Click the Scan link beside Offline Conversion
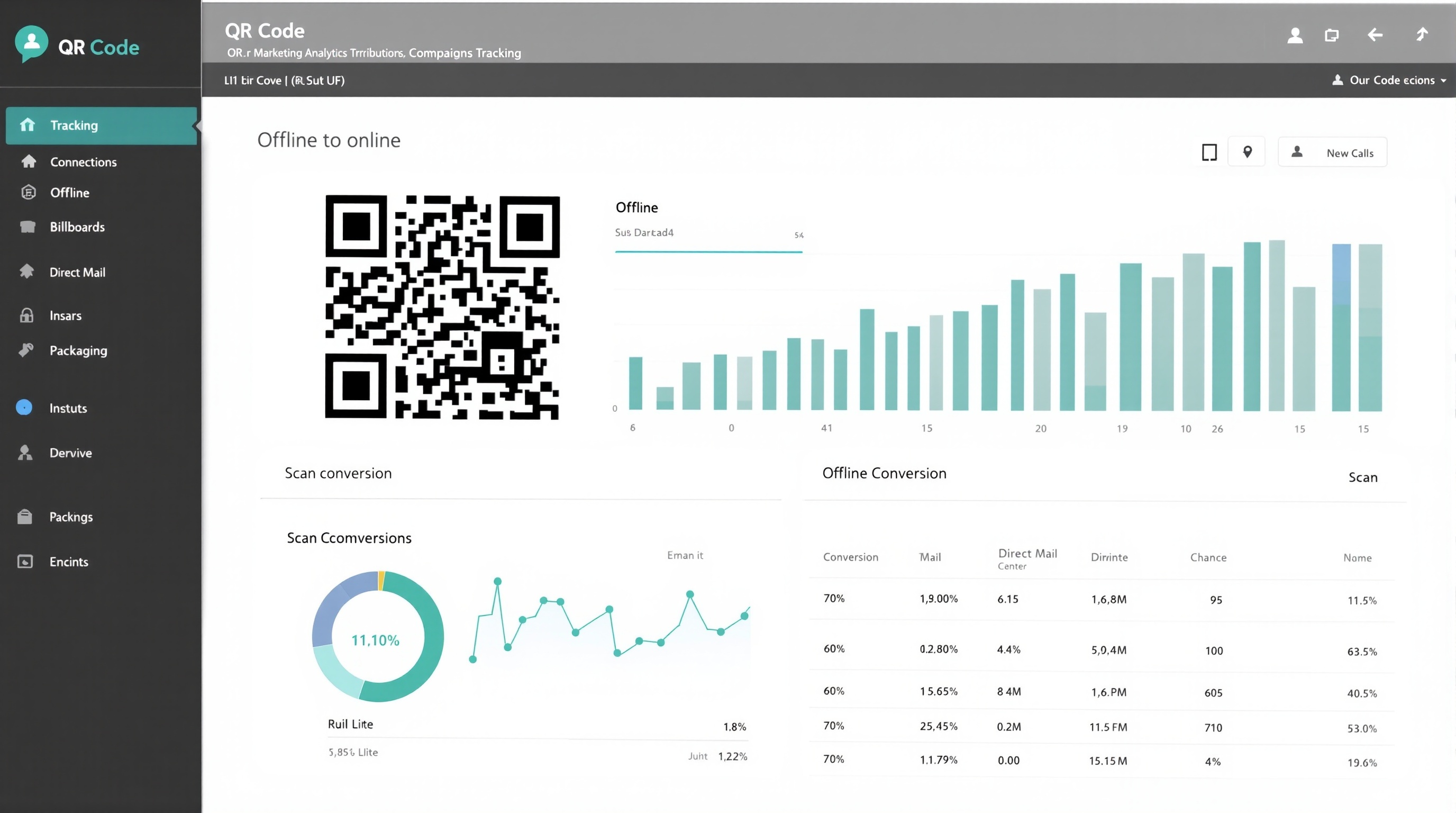The height and width of the screenshot is (813, 1456). (x=1363, y=477)
